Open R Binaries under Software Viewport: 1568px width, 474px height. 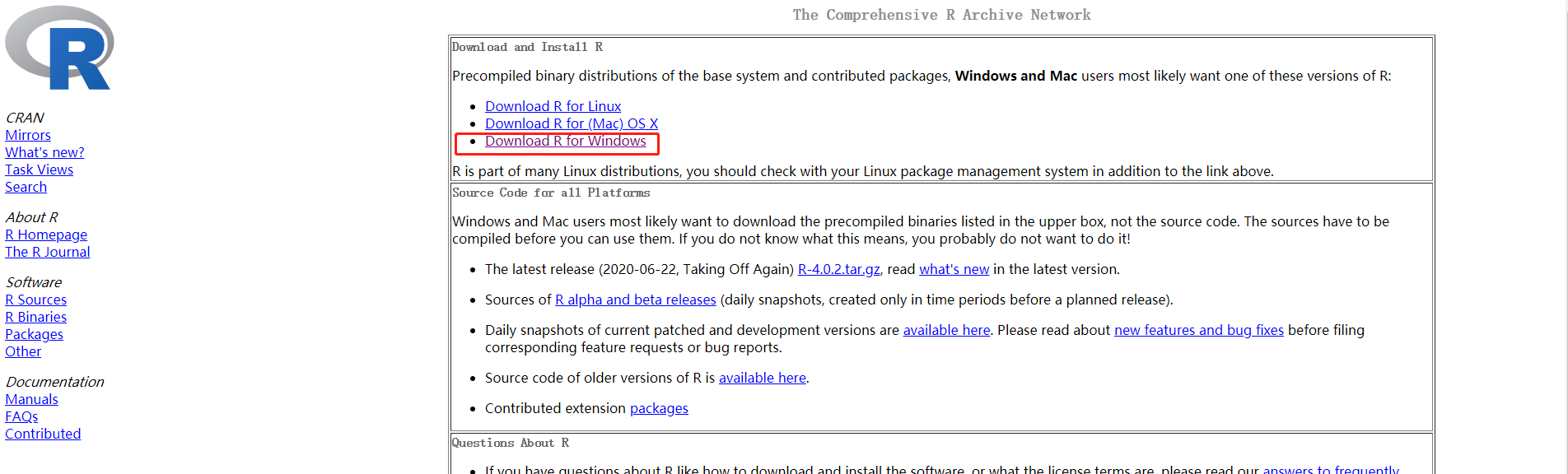(x=35, y=317)
